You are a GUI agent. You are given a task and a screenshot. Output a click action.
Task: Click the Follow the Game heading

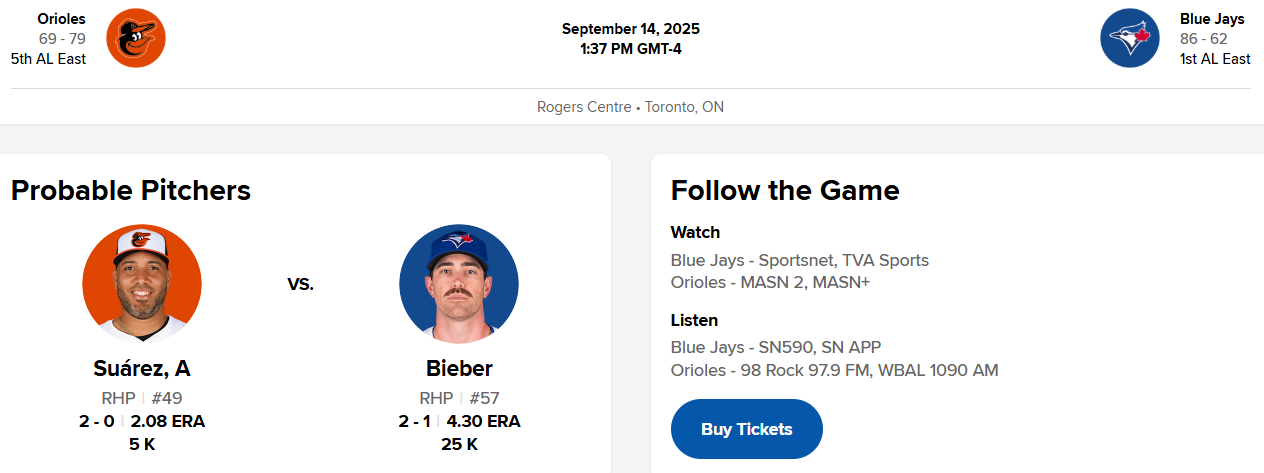(x=785, y=190)
